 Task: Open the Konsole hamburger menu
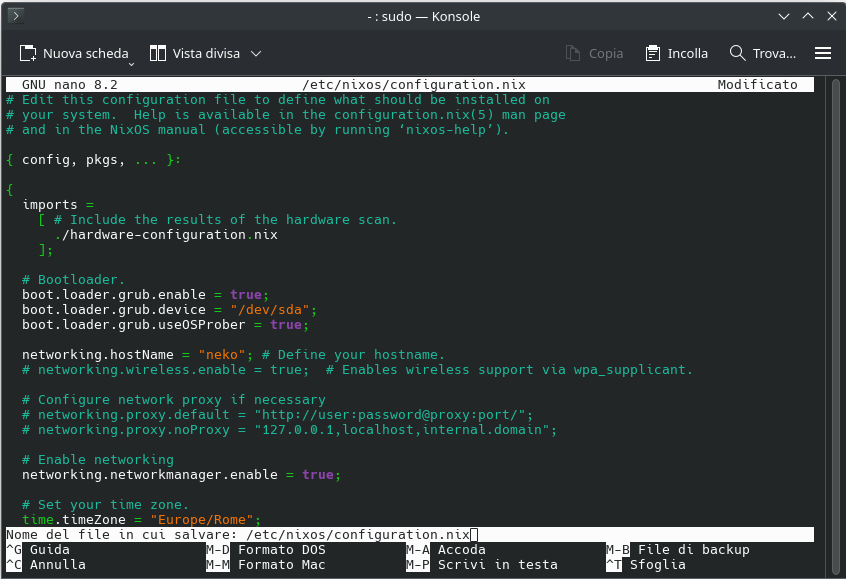coord(823,53)
